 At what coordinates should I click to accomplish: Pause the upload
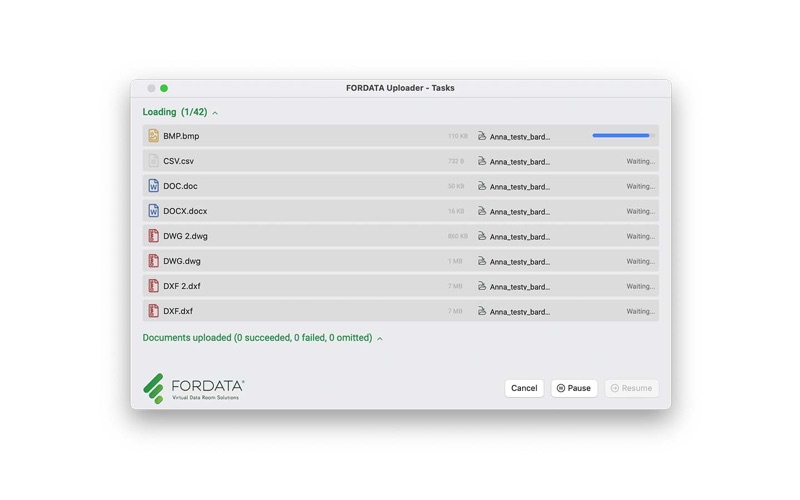574,388
